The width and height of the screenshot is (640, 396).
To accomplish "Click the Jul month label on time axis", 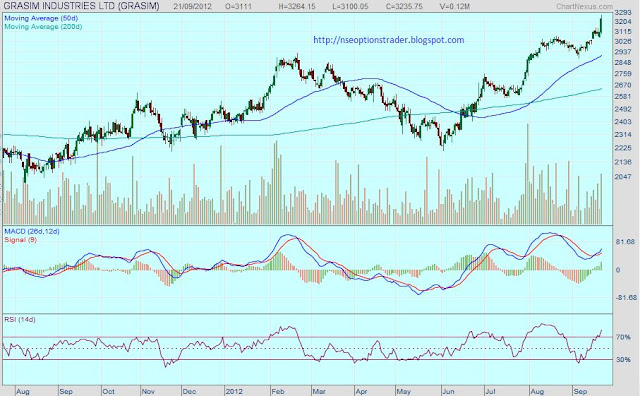I will (490, 392).
